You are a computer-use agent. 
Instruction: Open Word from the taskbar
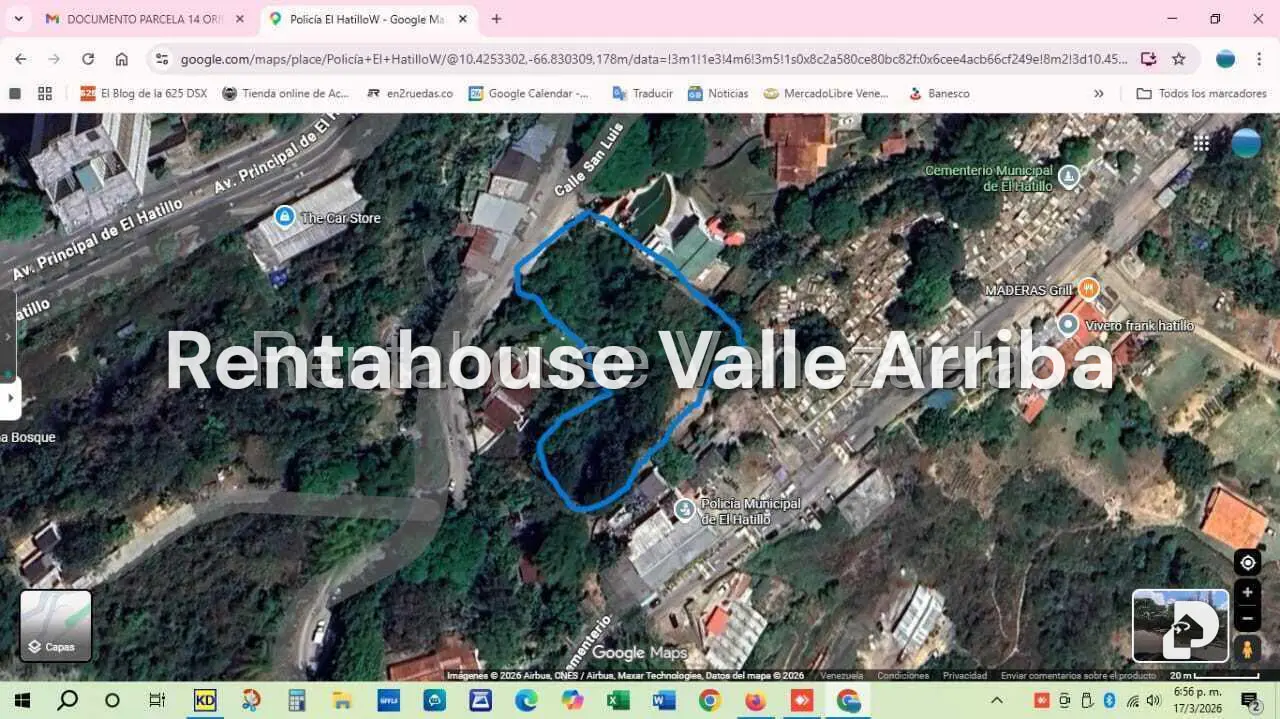click(x=664, y=700)
